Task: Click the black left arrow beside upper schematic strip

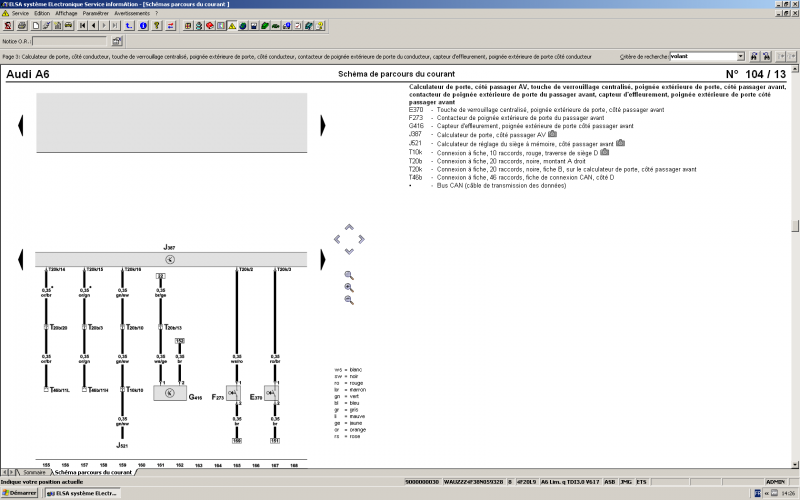Action: pos(20,126)
